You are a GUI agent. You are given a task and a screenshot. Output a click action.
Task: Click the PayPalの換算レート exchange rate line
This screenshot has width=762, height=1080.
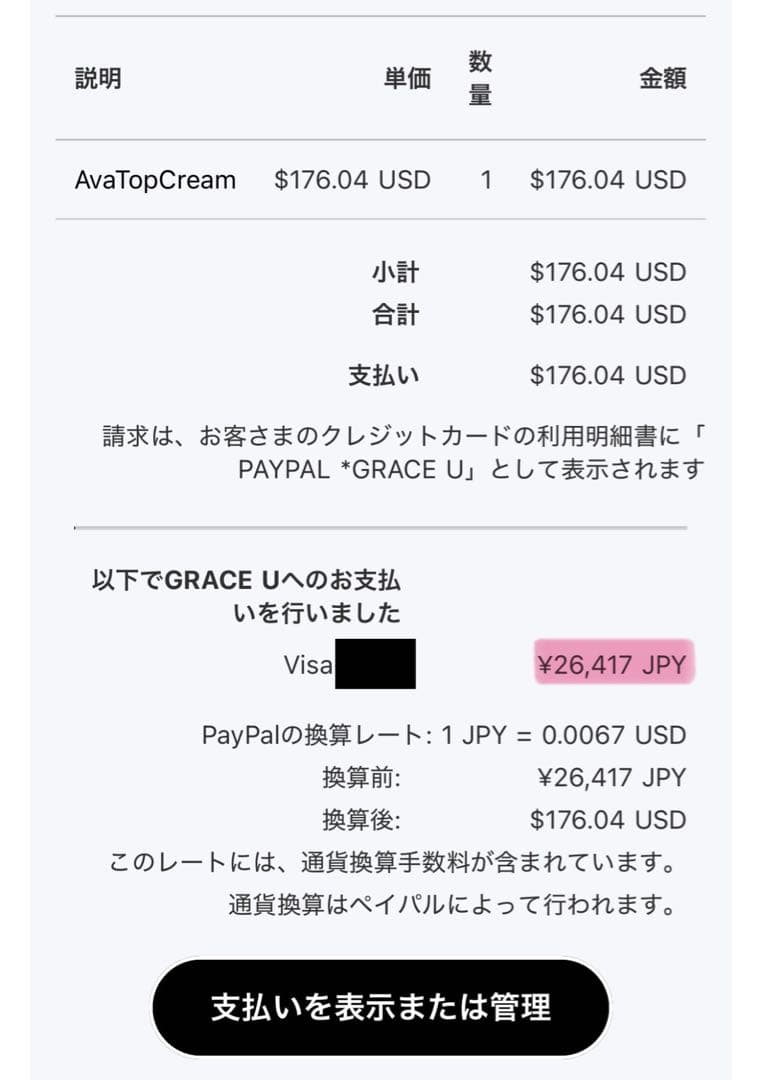pos(444,736)
